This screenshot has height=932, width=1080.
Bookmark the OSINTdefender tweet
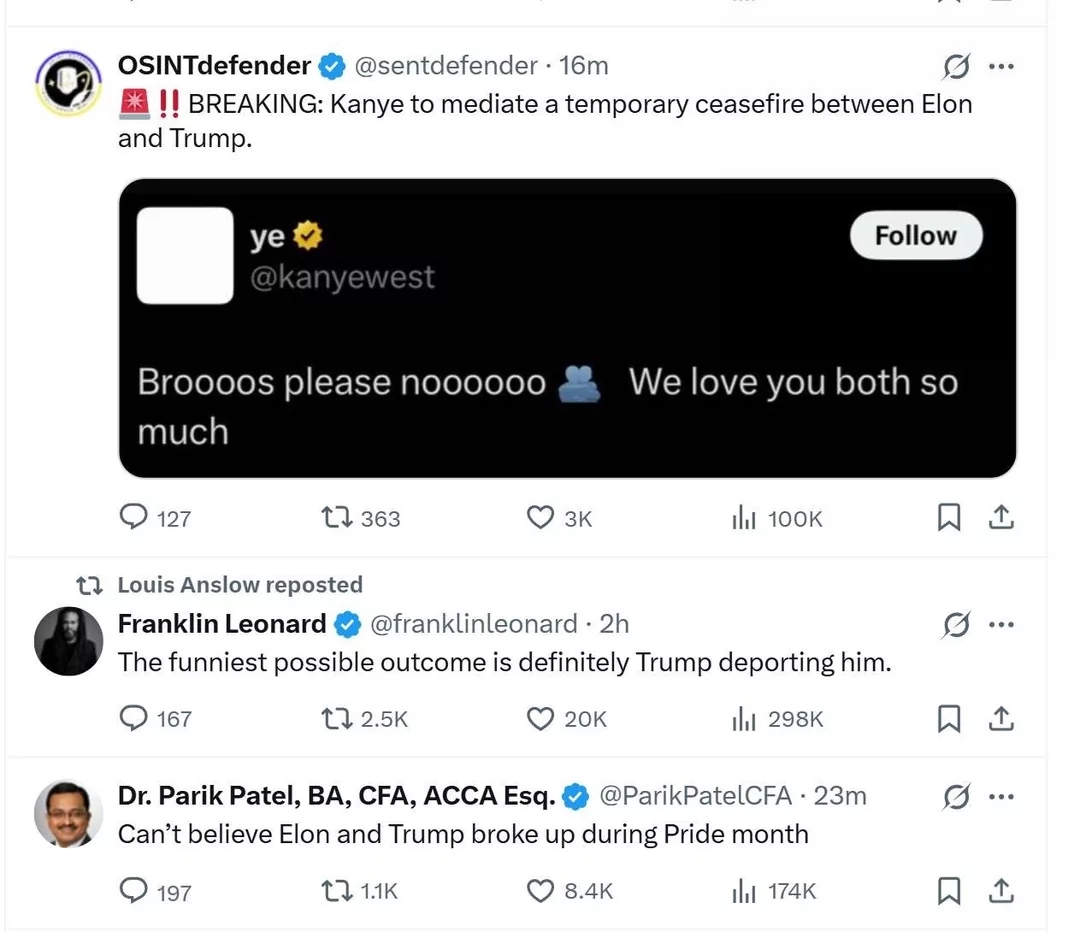pyautogui.click(x=949, y=517)
